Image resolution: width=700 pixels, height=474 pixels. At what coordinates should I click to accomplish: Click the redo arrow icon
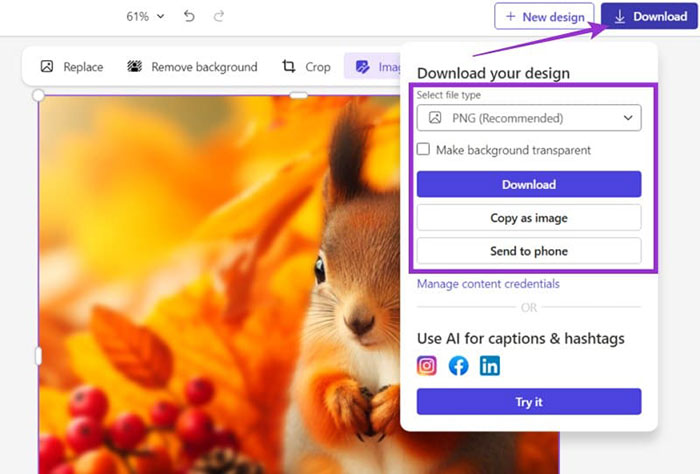pos(219,16)
